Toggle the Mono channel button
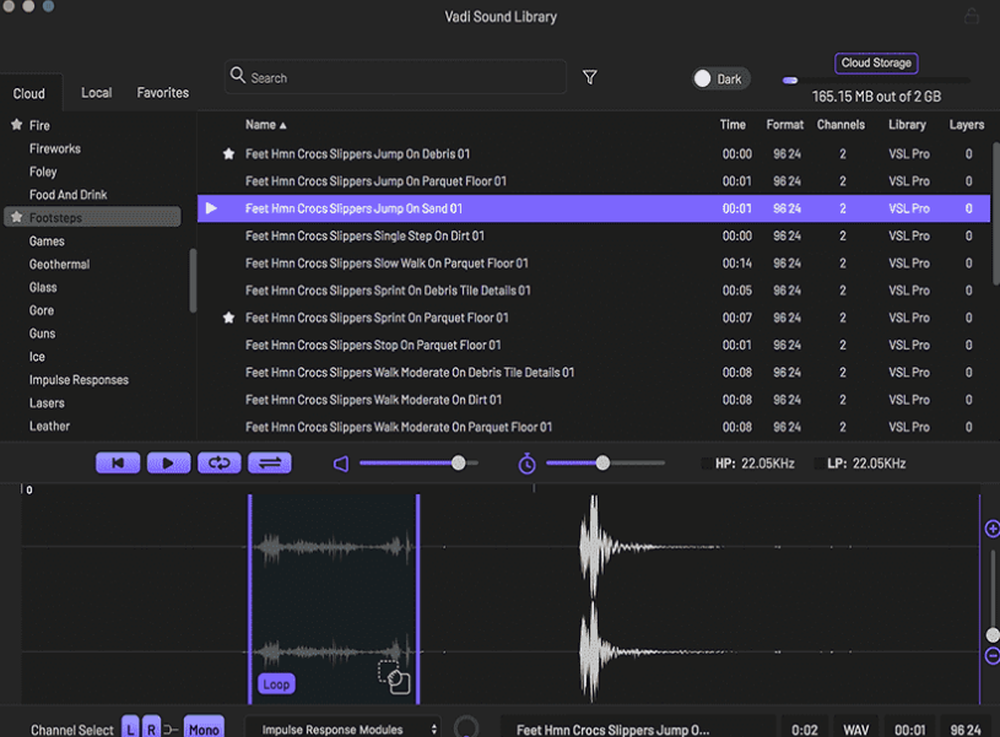The image size is (1000, 737). pyautogui.click(x=203, y=729)
